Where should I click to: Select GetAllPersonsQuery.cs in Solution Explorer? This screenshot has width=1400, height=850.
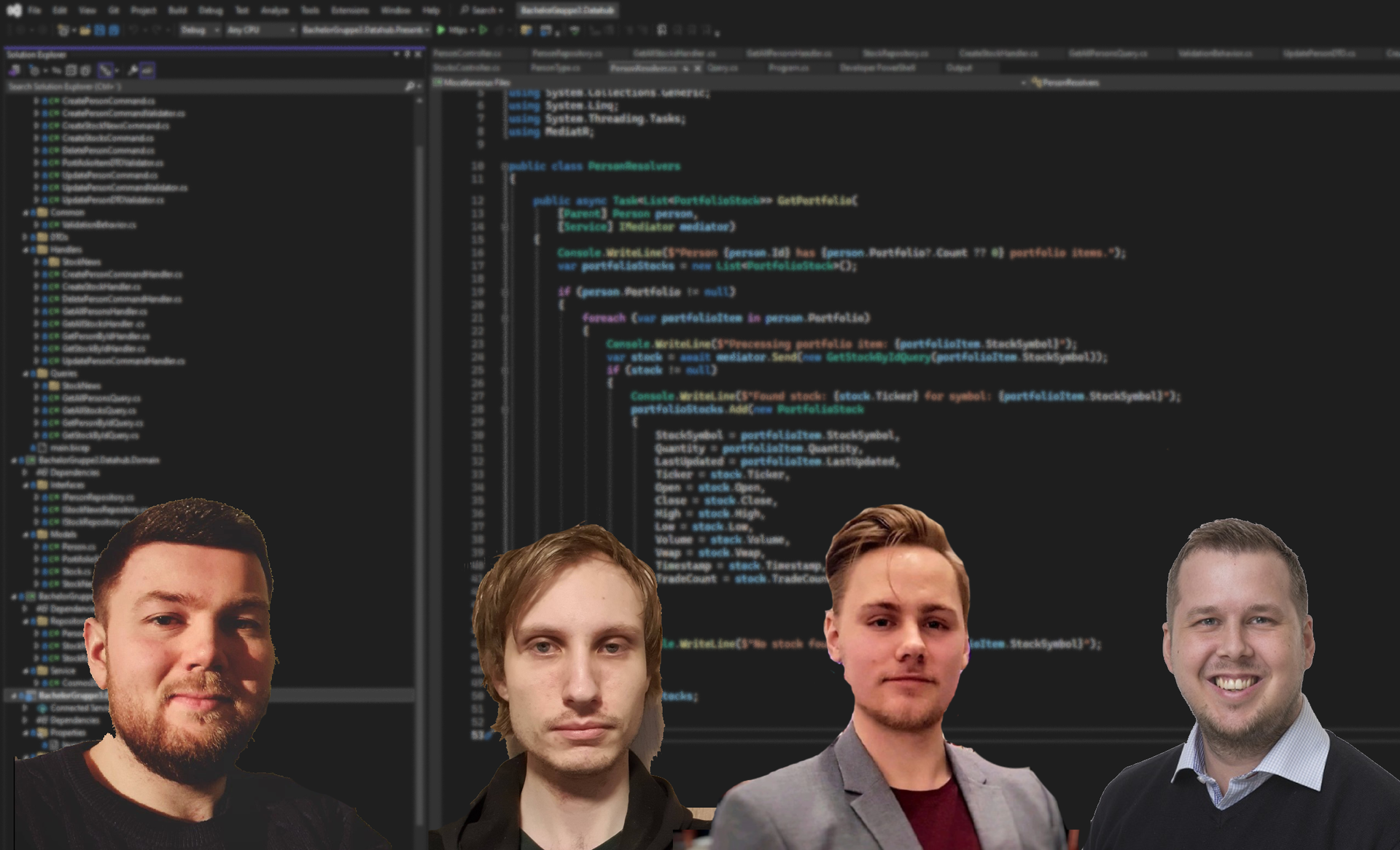[x=101, y=398]
